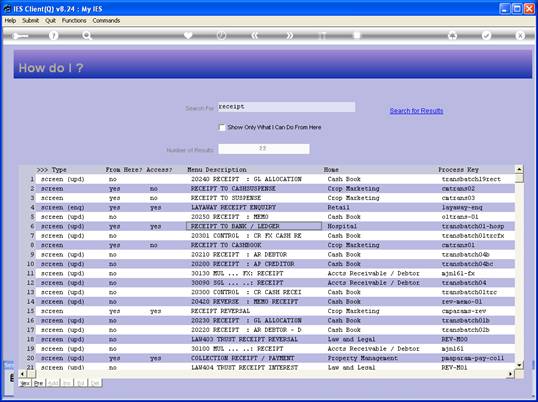Click the T-shaped toolbar icon

[x=323, y=36]
